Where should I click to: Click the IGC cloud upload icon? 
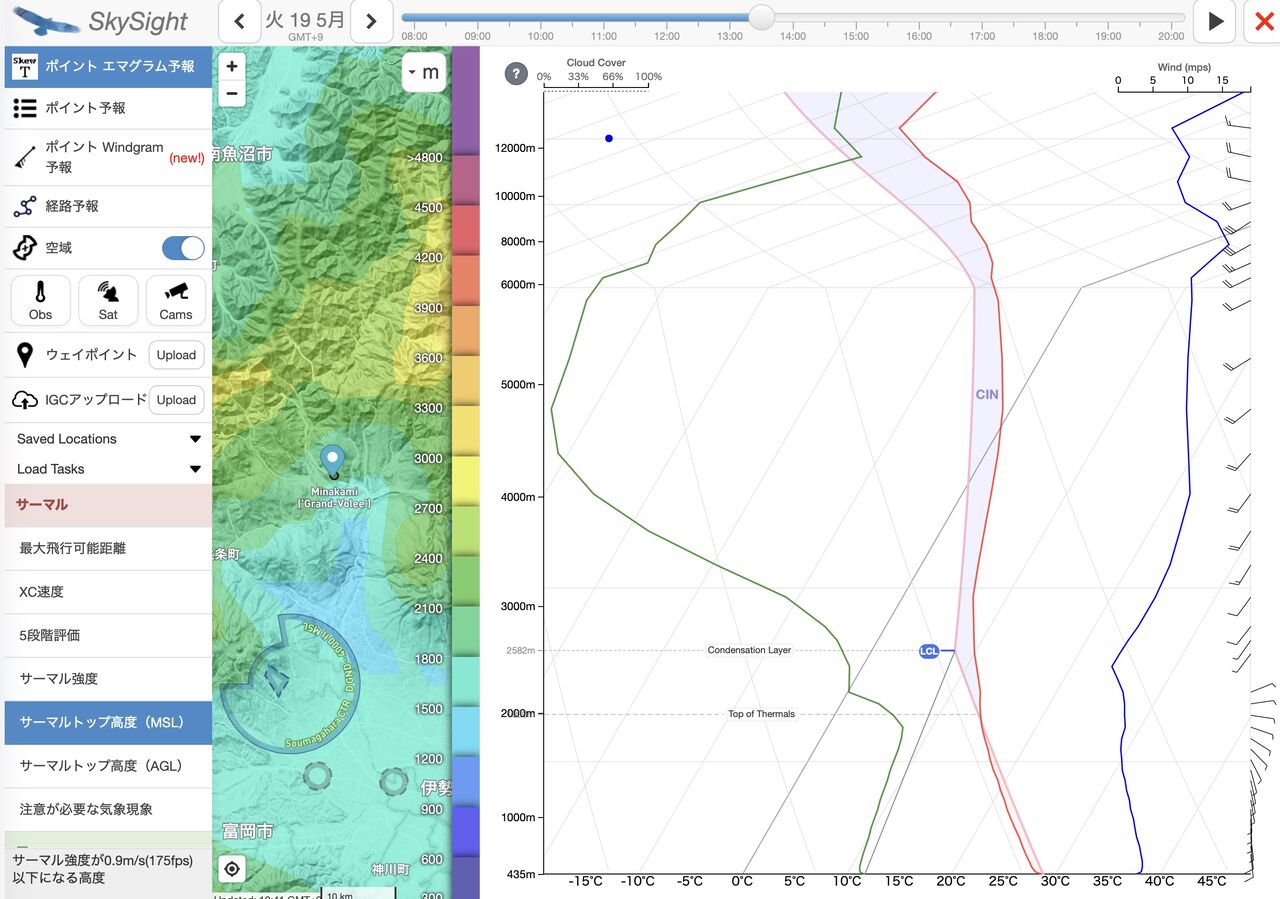25,400
